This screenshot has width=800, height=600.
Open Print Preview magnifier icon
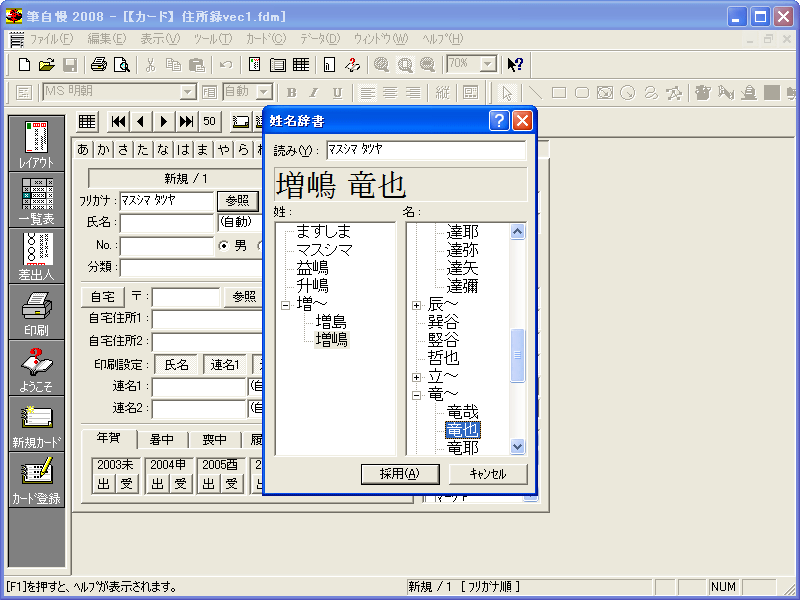click(x=121, y=65)
